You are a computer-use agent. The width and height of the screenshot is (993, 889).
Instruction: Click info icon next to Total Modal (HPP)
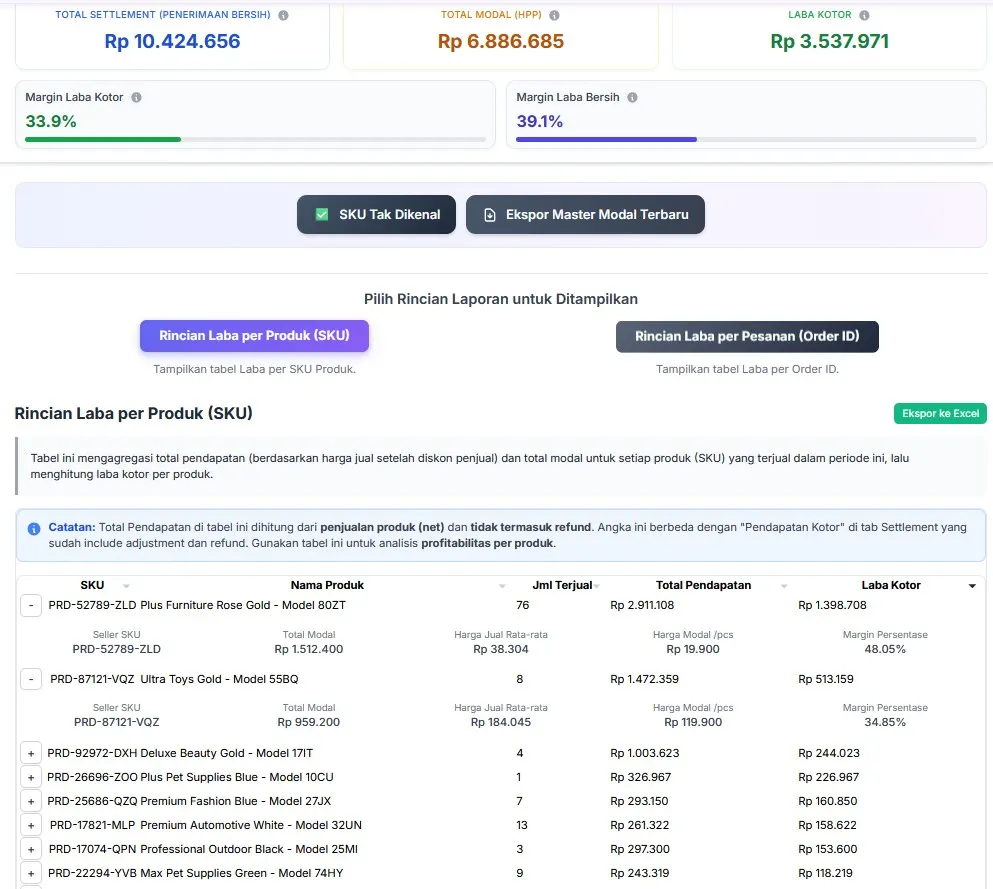point(554,16)
